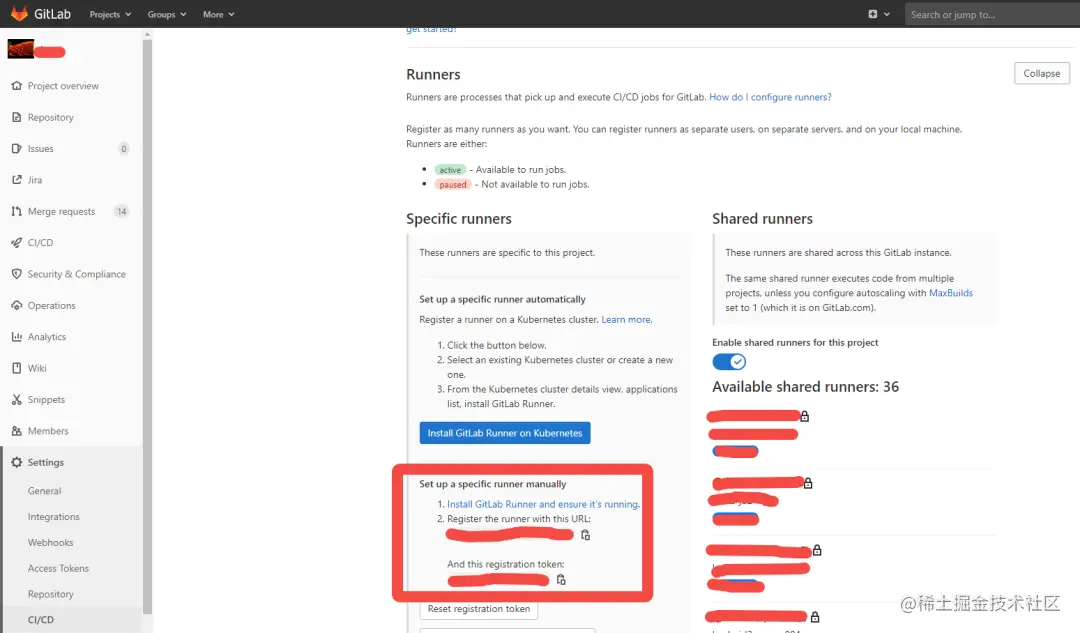
Task: Open Integrations settings submenu item
Action: point(54,517)
